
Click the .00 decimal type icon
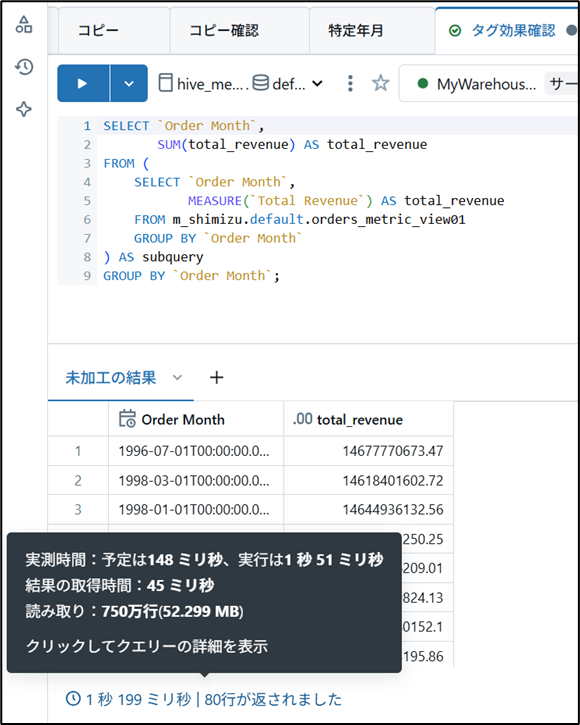[x=302, y=419]
